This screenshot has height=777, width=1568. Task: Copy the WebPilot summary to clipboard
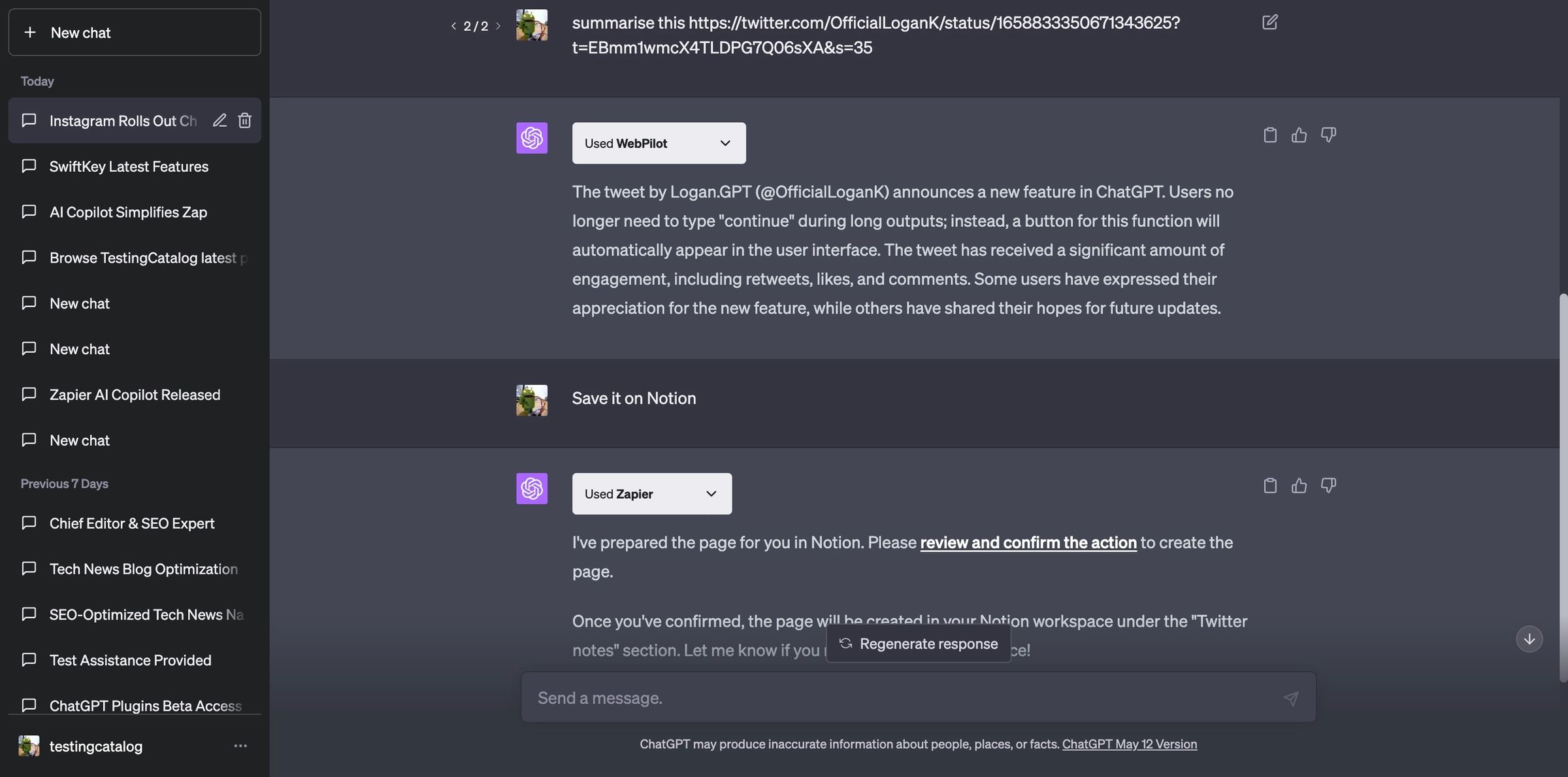click(1270, 134)
